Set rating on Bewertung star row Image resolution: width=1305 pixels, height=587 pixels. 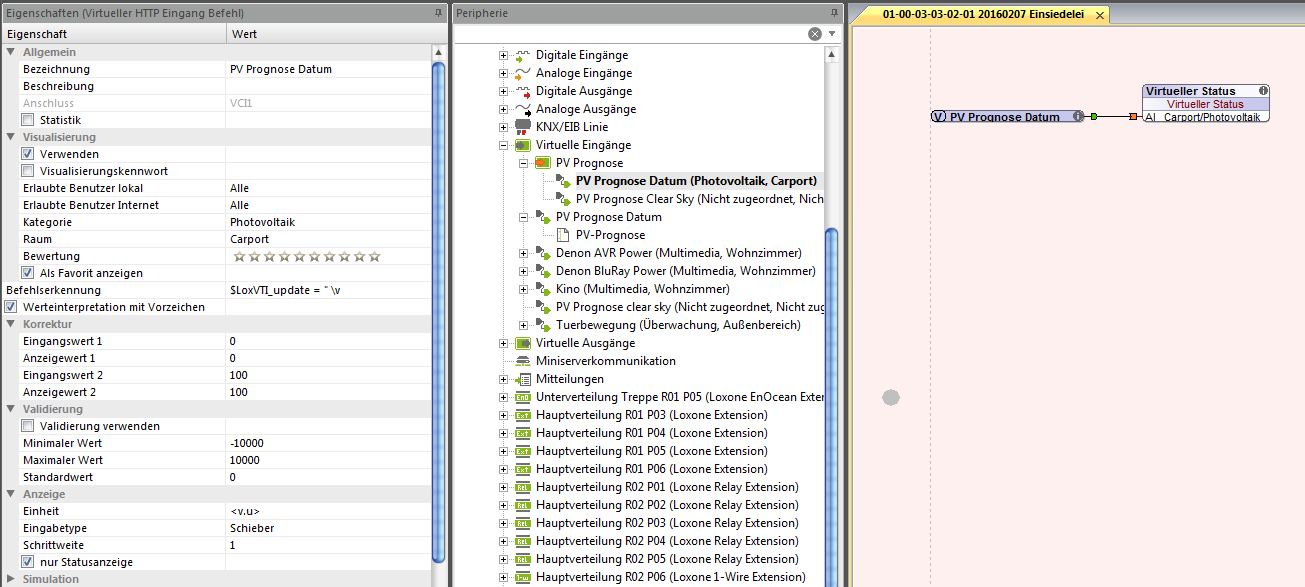tap(307, 256)
